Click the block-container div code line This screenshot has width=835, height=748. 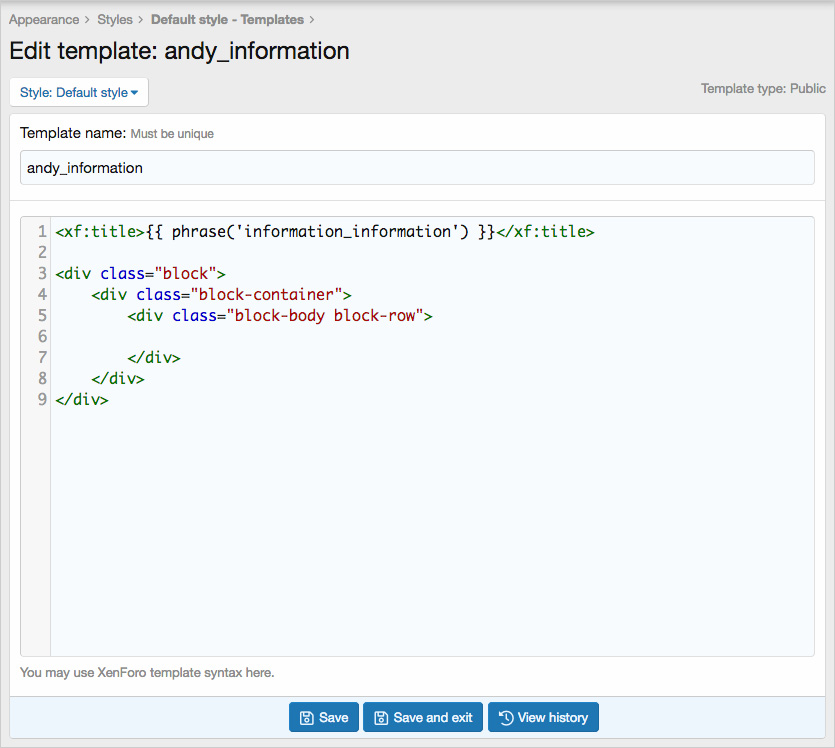pyautogui.click(x=221, y=295)
